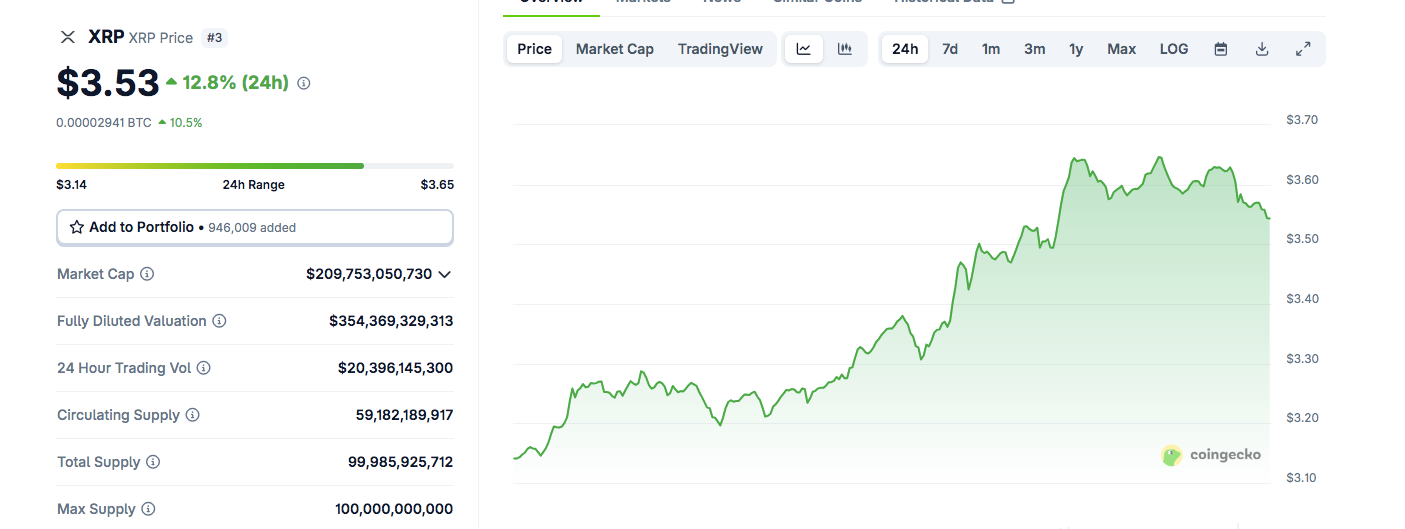Click the $3.65 range high value
This screenshot has height=529, width=1405.
[x=437, y=185]
